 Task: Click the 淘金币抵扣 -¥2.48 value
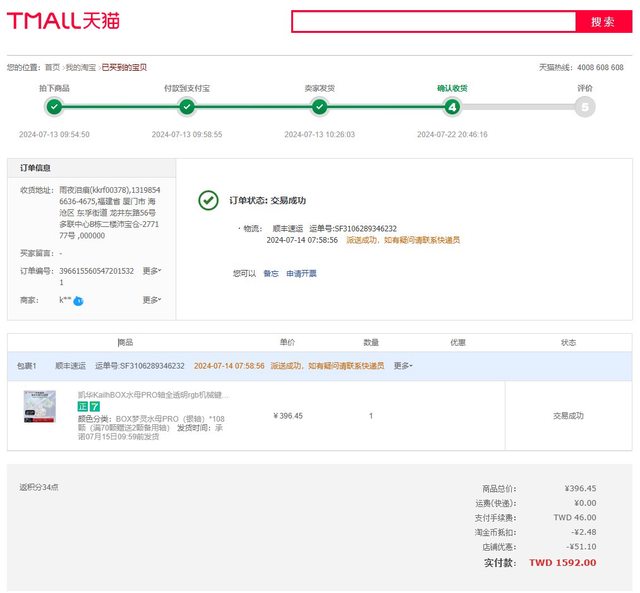(584, 532)
